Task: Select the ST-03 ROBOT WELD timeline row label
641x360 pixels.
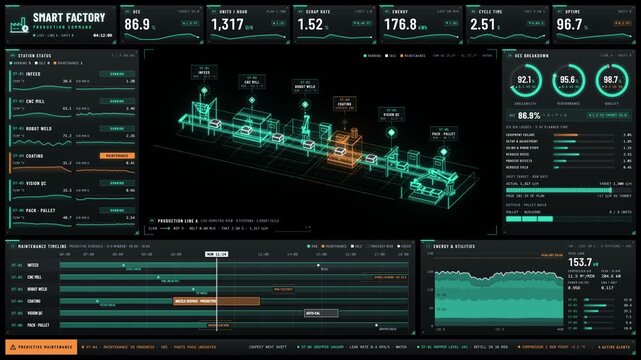Action: (30, 289)
